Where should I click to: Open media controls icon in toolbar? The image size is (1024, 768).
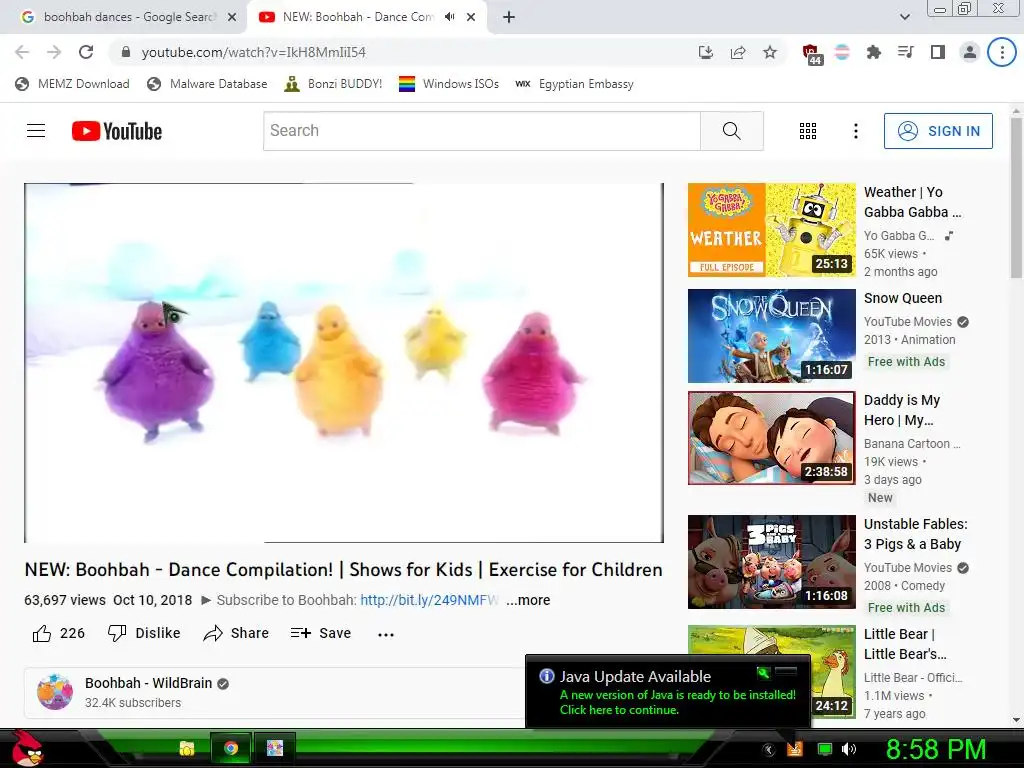(905, 52)
